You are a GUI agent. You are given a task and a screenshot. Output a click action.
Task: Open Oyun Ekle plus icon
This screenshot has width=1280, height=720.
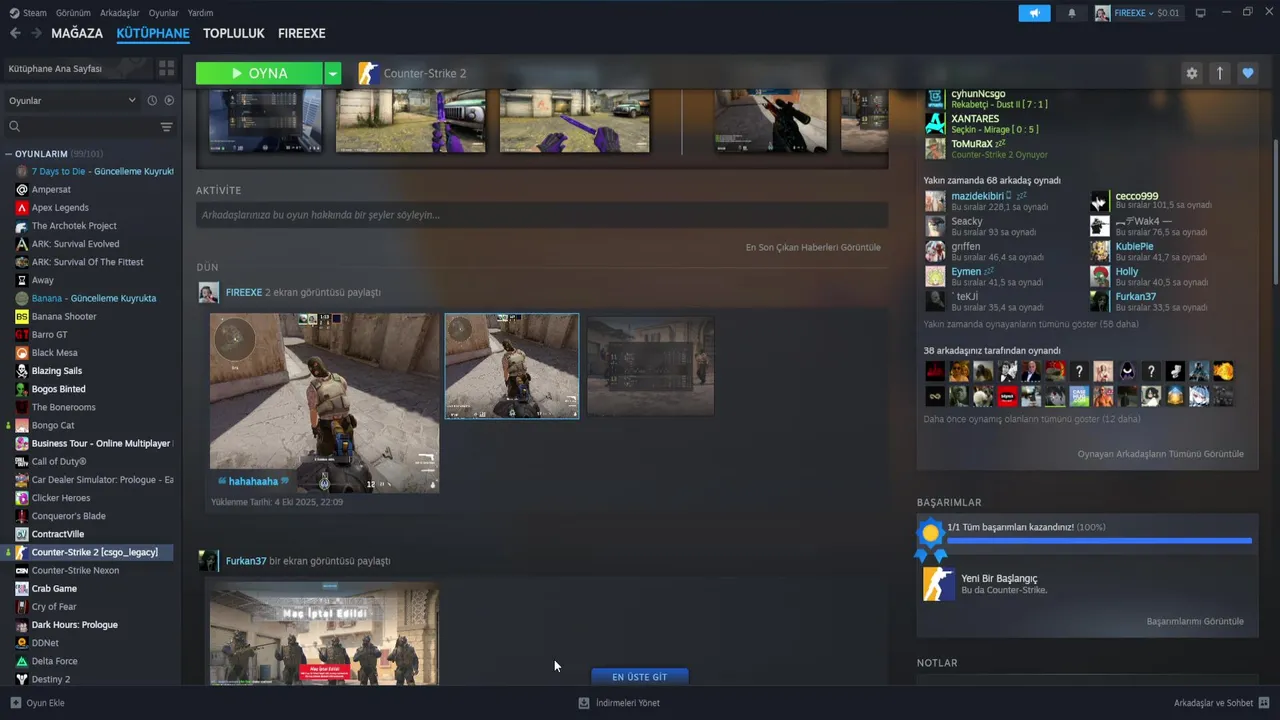click(x=15, y=703)
